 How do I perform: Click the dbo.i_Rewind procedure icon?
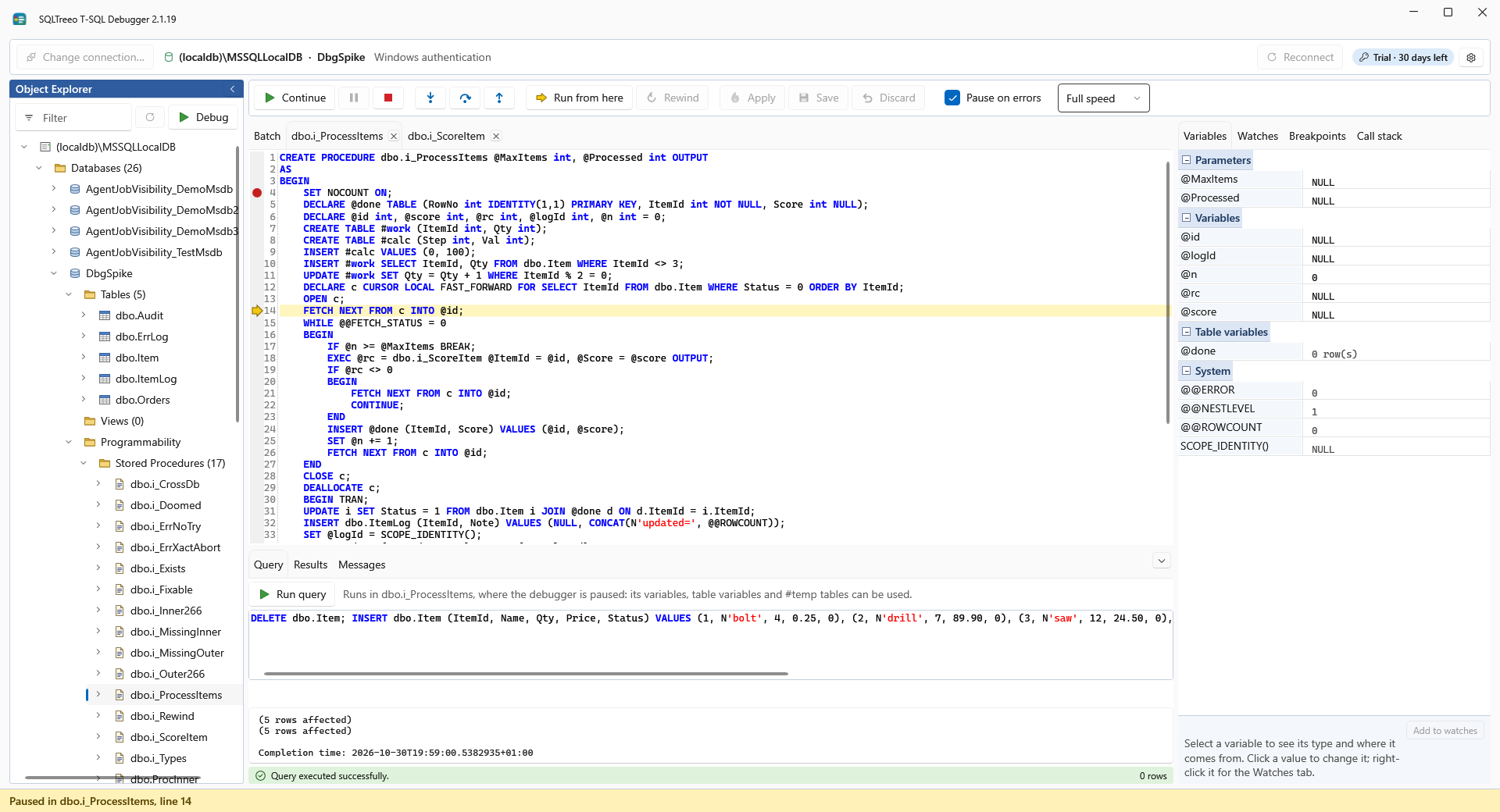(120, 716)
